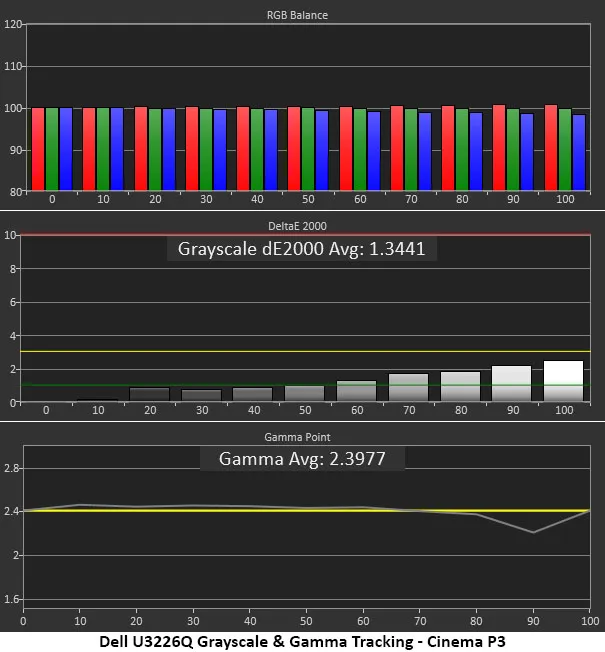Select the DeltaE 2000 bar at 90

click(512, 384)
